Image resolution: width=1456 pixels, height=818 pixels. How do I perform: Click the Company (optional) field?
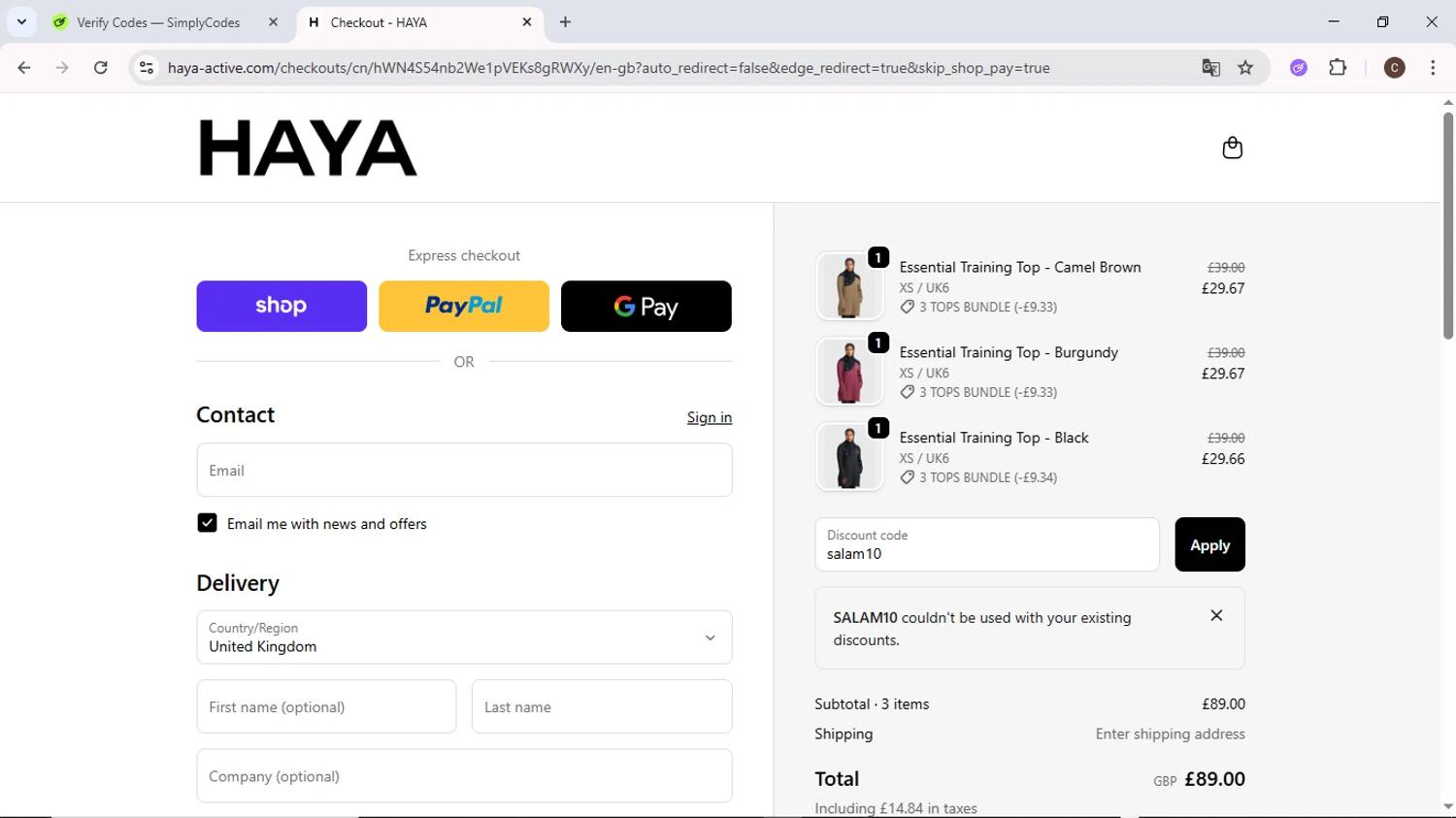tap(464, 775)
